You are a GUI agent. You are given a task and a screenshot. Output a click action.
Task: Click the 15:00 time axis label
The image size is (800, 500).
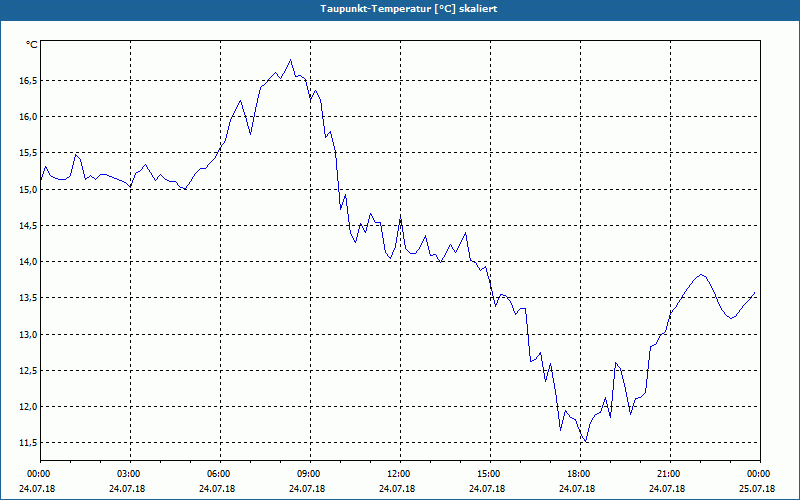[x=490, y=474]
